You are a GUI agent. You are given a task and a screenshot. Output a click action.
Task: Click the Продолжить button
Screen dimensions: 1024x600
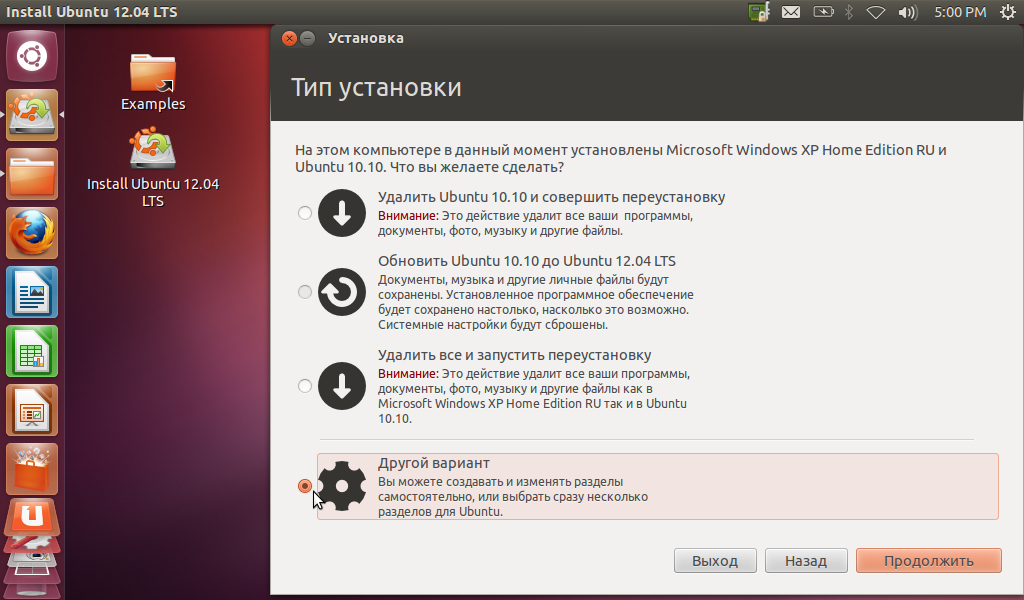[929, 561]
